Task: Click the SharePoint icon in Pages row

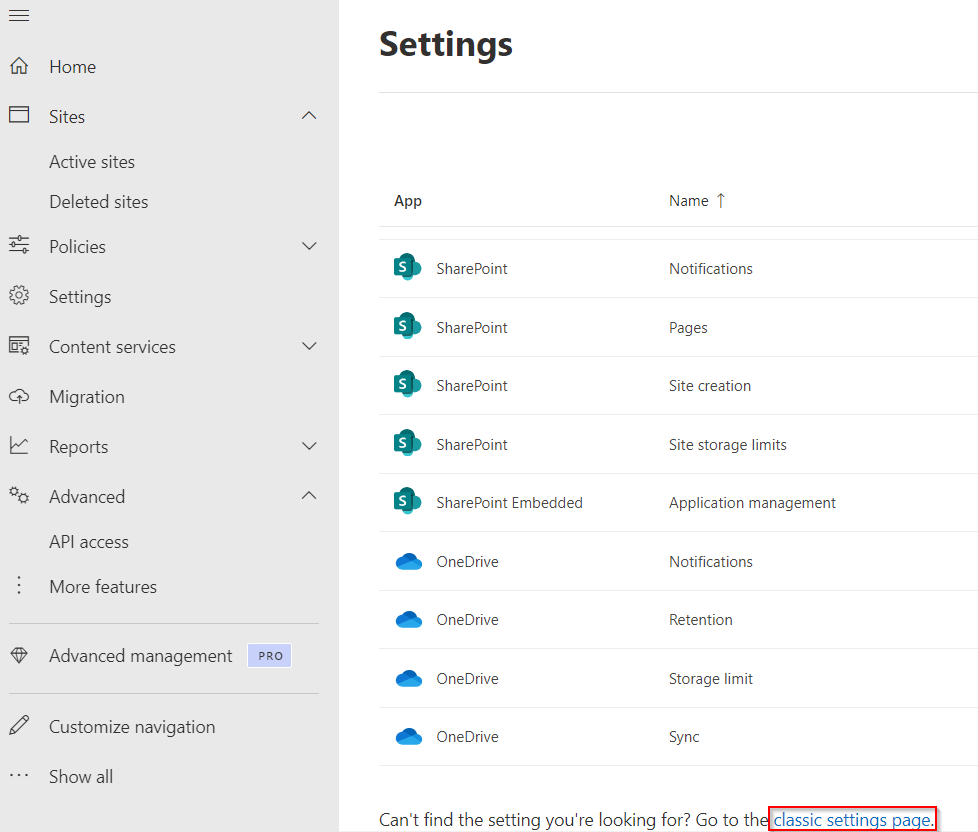Action: (x=407, y=327)
